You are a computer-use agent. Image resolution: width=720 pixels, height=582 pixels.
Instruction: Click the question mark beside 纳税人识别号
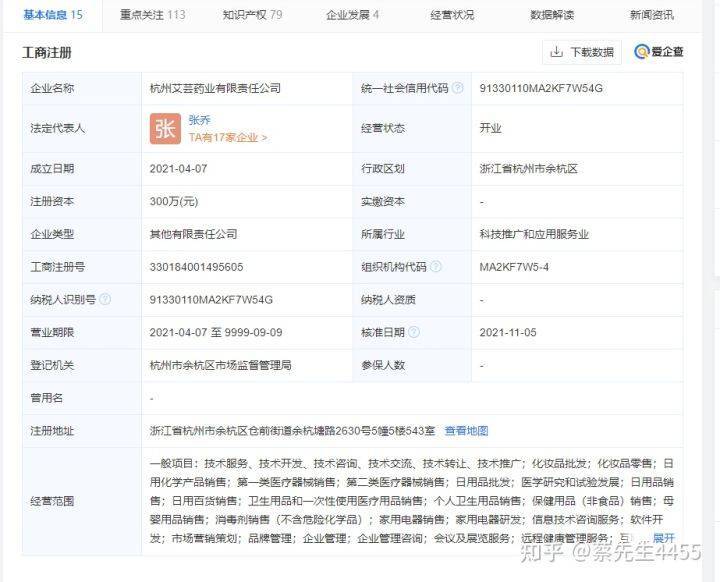[x=105, y=299]
